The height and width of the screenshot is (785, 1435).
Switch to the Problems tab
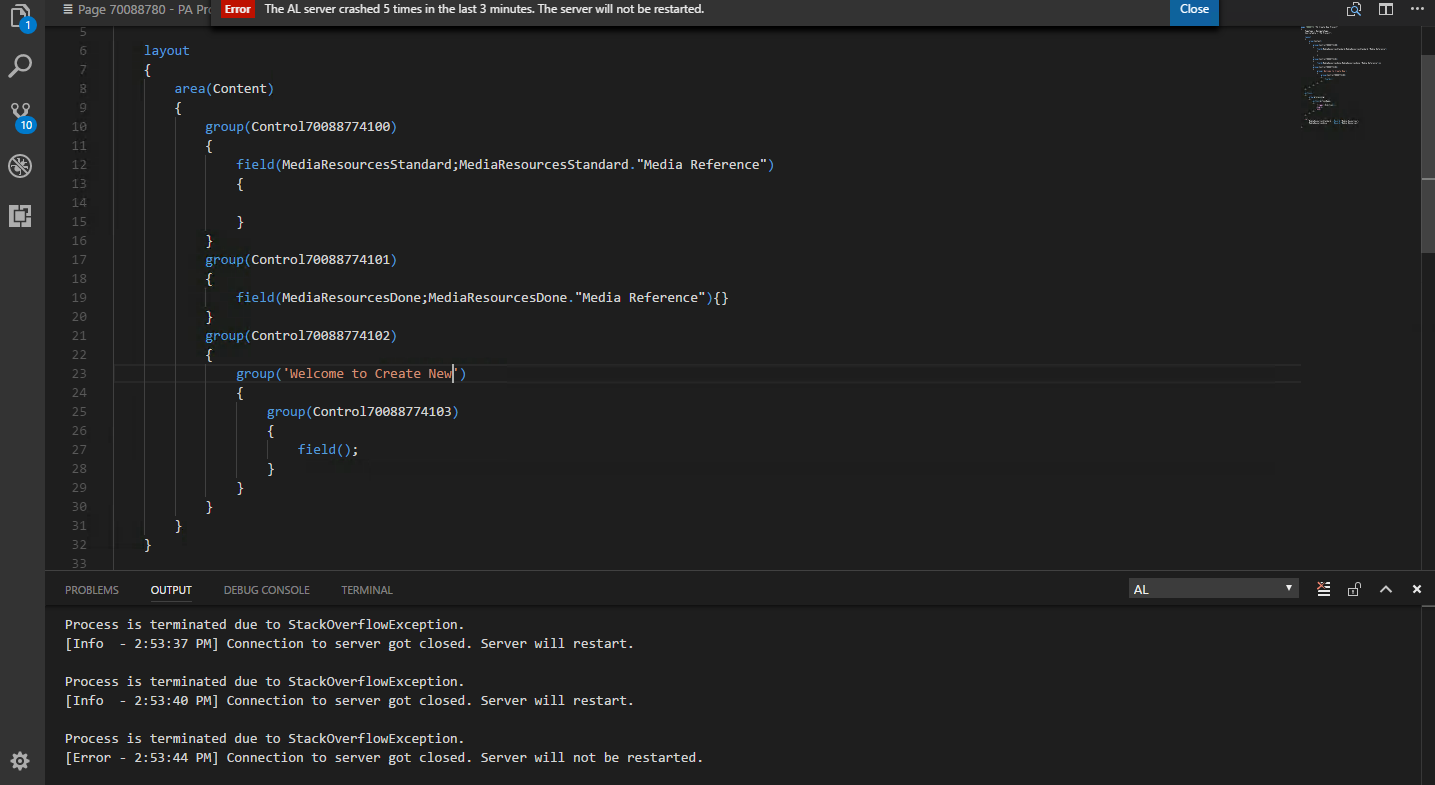[92, 590]
